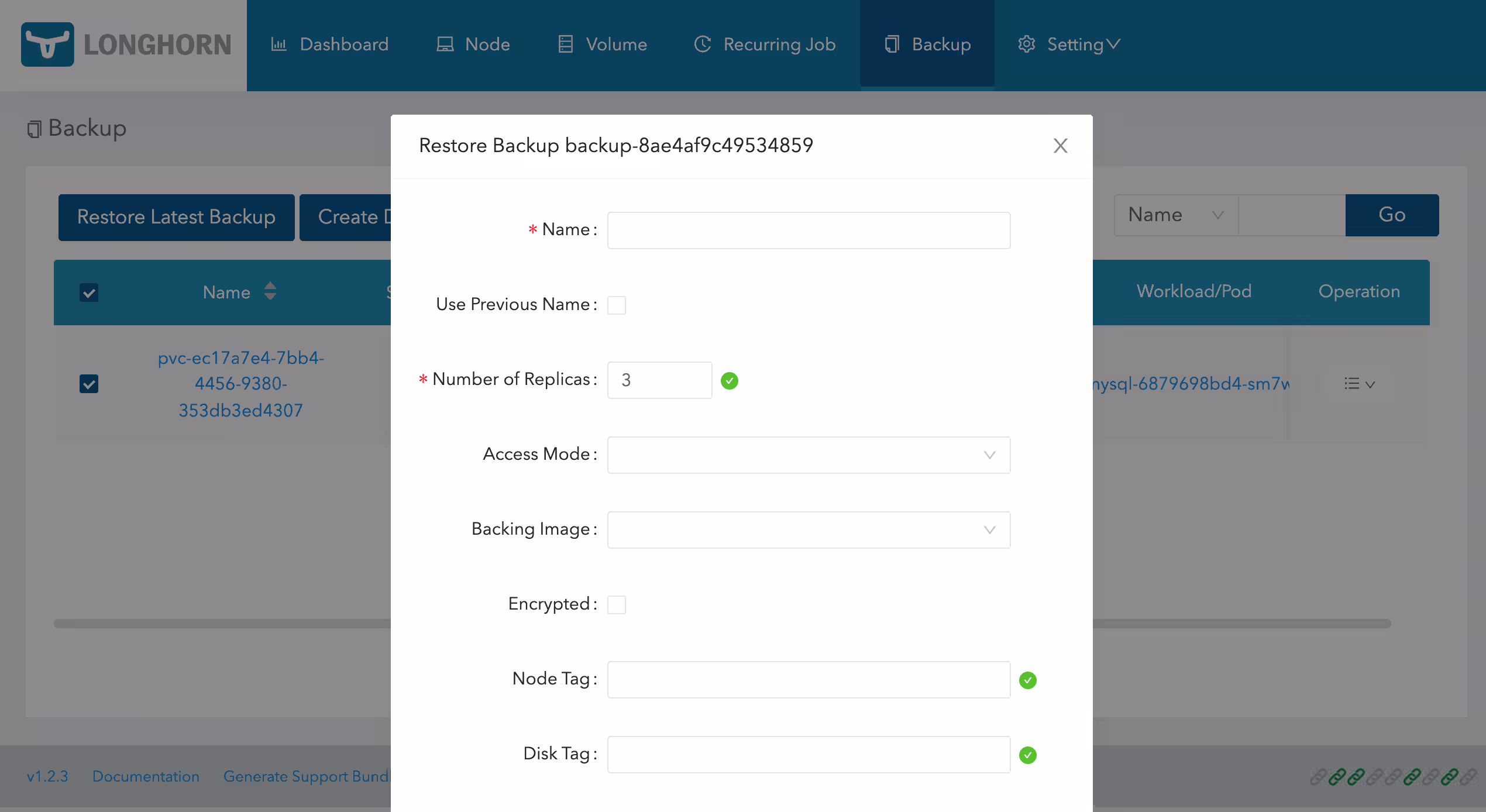
Task: Click the Name column sort arrows
Action: (x=270, y=291)
